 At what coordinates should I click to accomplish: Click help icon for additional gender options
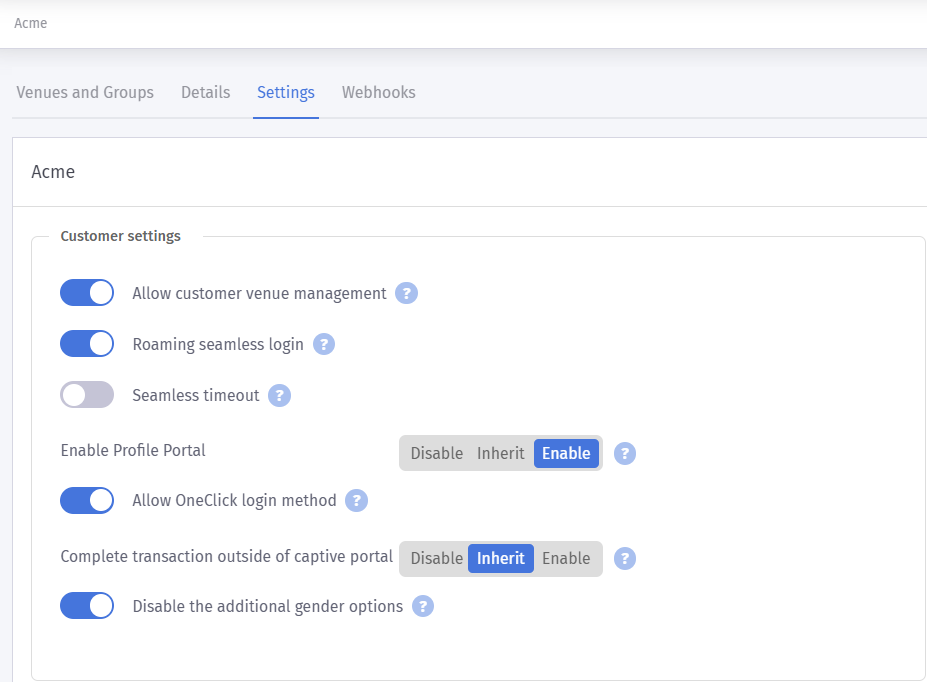coord(422,606)
